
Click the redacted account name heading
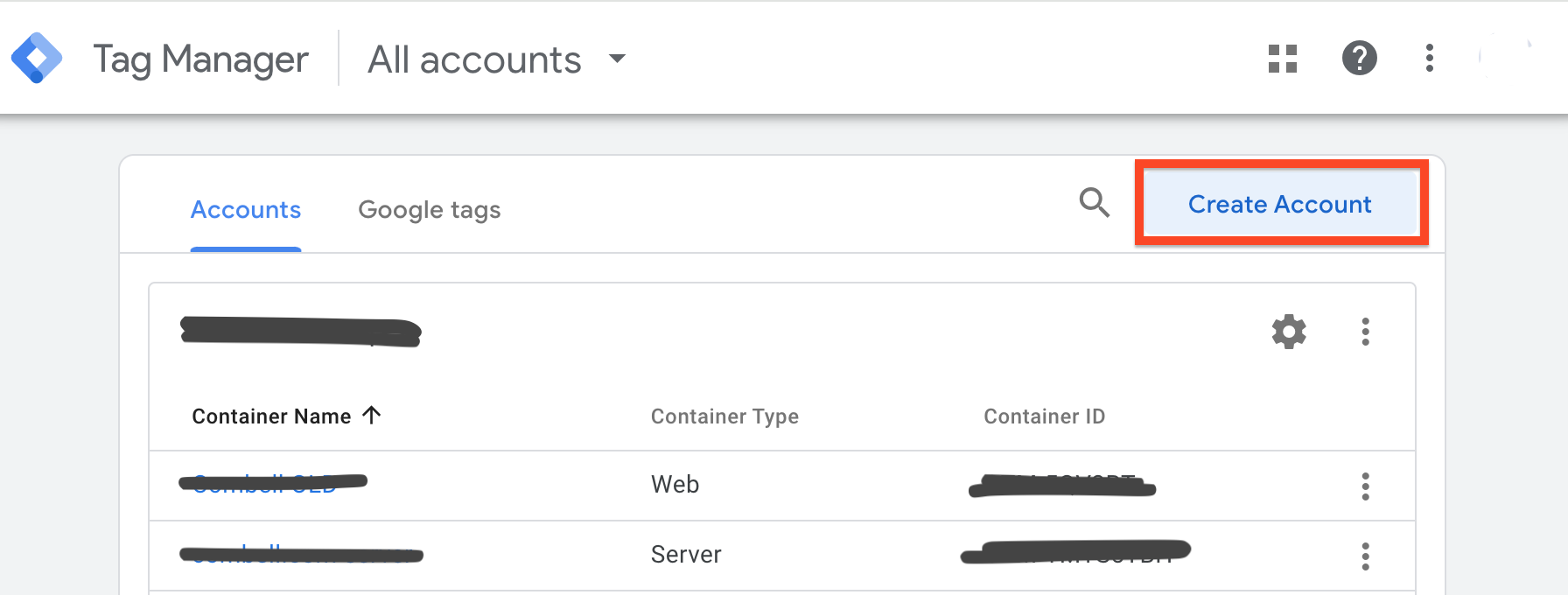300,332
